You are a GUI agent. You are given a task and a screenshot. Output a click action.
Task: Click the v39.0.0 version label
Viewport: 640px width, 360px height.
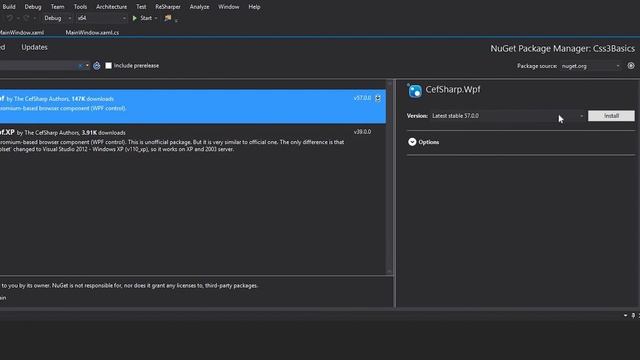[x=362, y=132]
